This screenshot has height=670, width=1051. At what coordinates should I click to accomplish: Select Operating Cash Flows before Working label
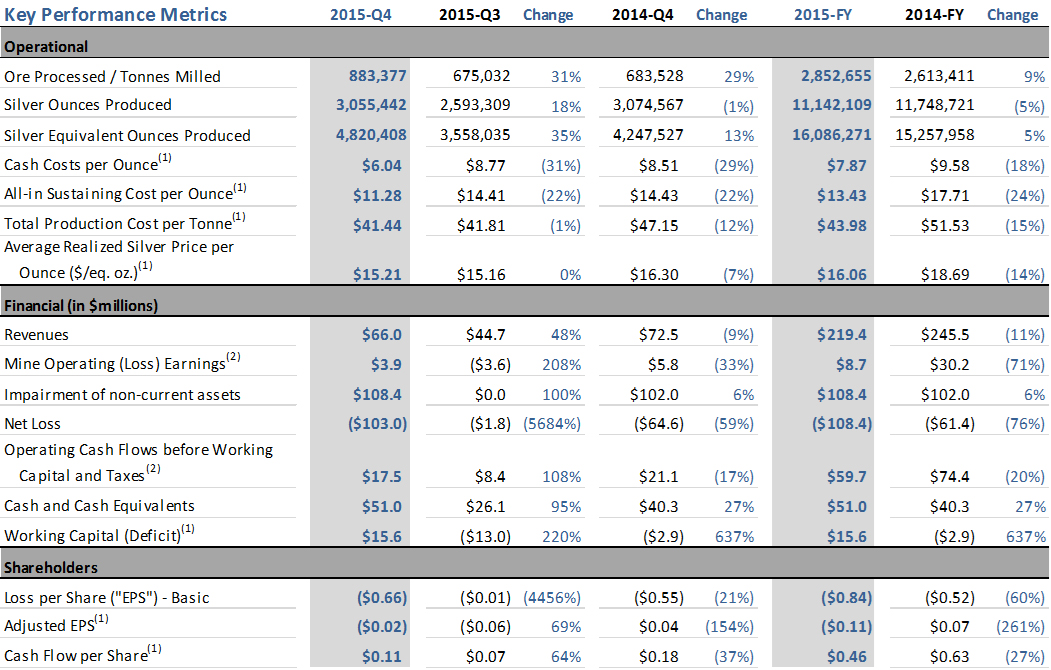tap(139, 450)
